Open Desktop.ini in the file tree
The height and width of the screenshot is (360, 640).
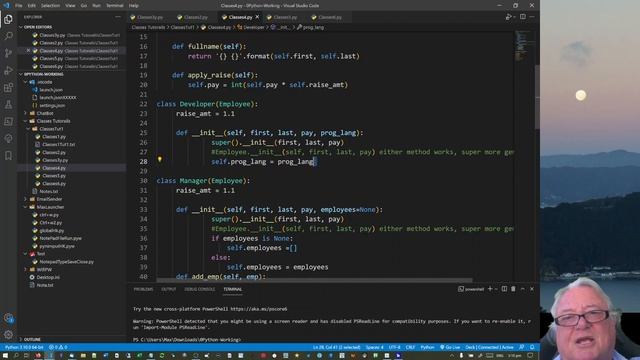click(x=48, y=277)
